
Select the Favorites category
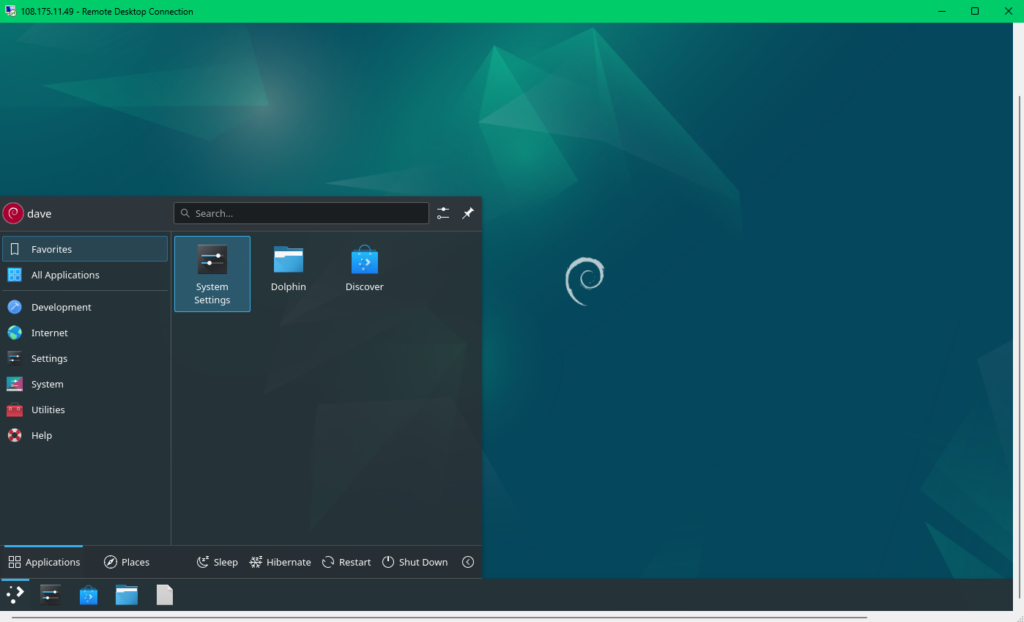[x=85, y=249]
